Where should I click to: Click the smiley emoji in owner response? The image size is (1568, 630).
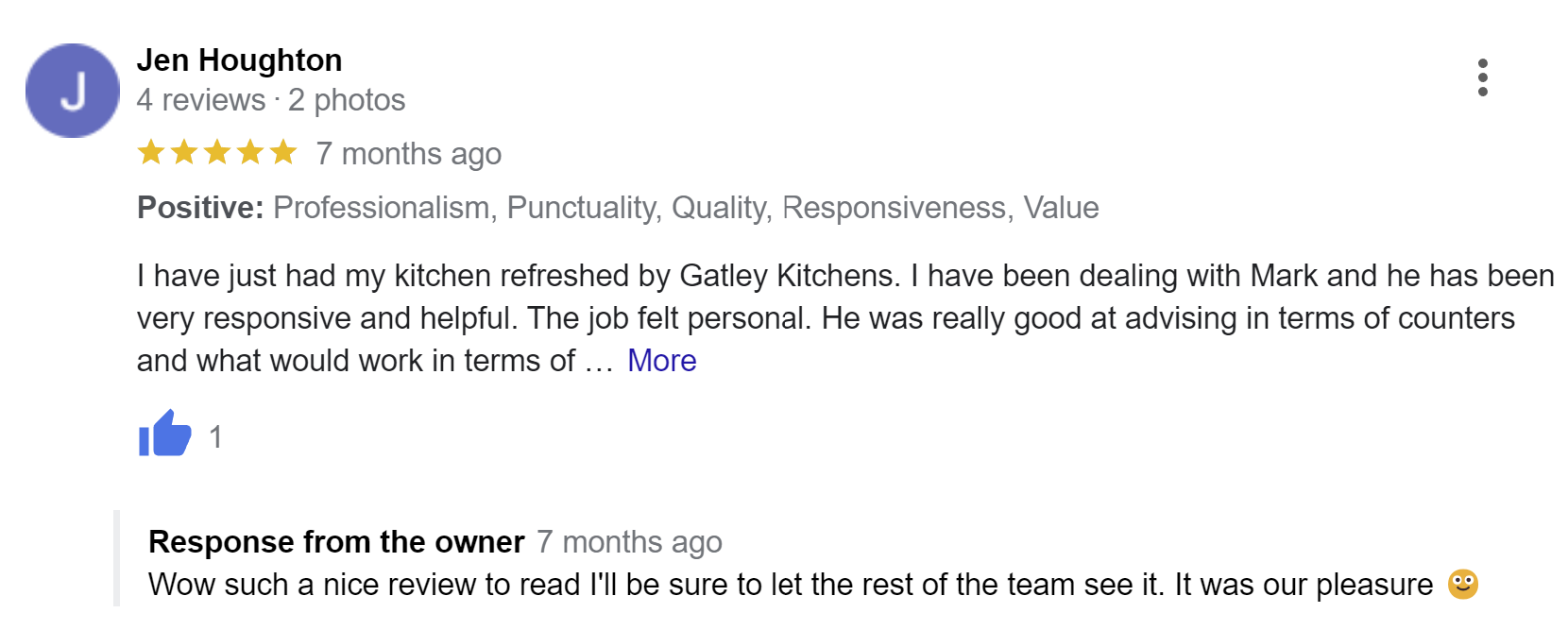pos(1463,585)
